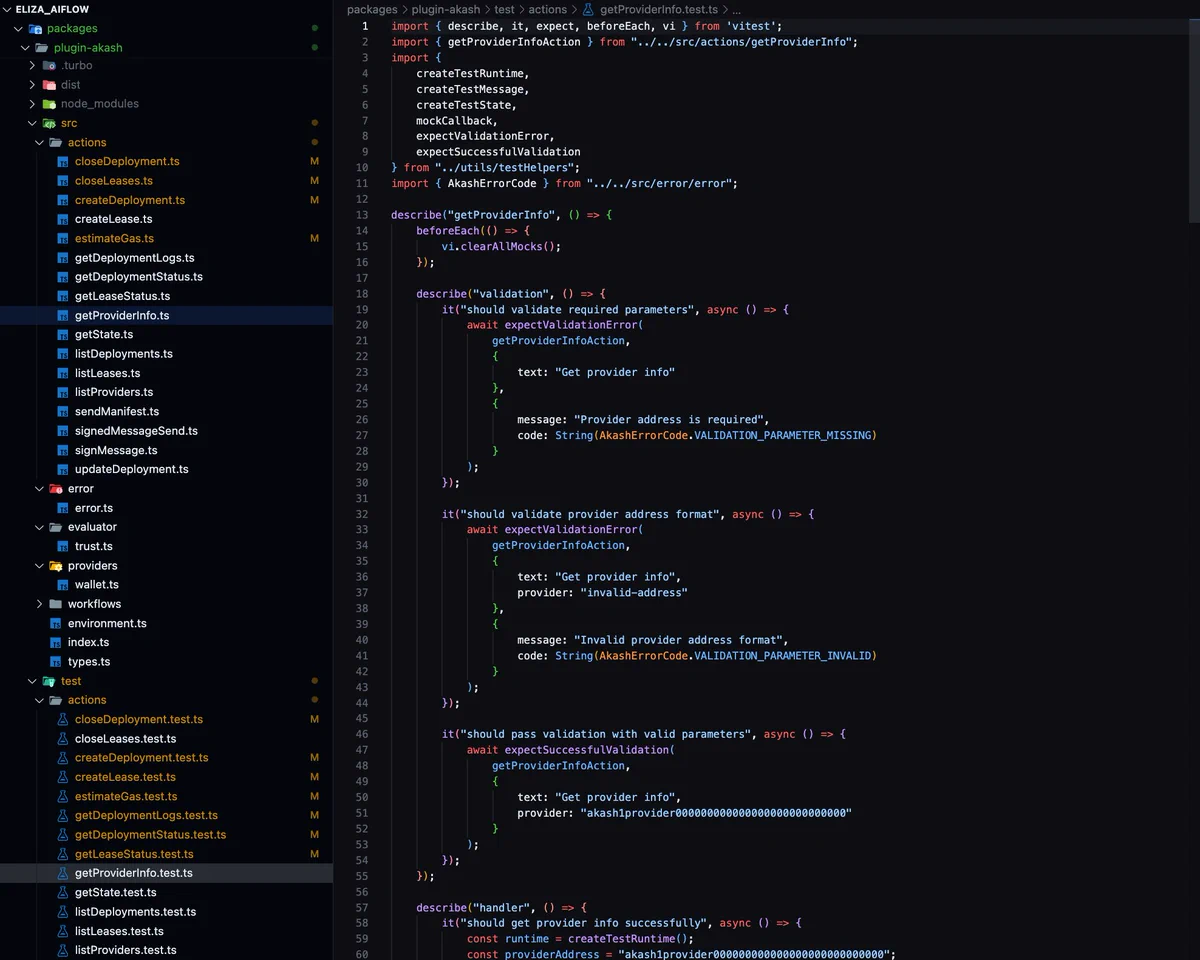Click packages breadcrumb segment

tap(372, 9)
